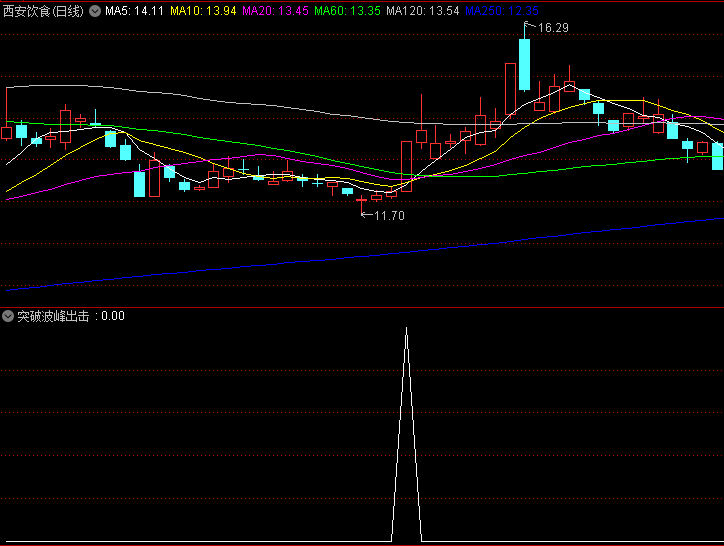The height and width of the screenshot is (546, 724).
Task: Expand the 突破波峰出击 indicator dropdown icon
Action: pyautogui.click(x=9, y=316)
